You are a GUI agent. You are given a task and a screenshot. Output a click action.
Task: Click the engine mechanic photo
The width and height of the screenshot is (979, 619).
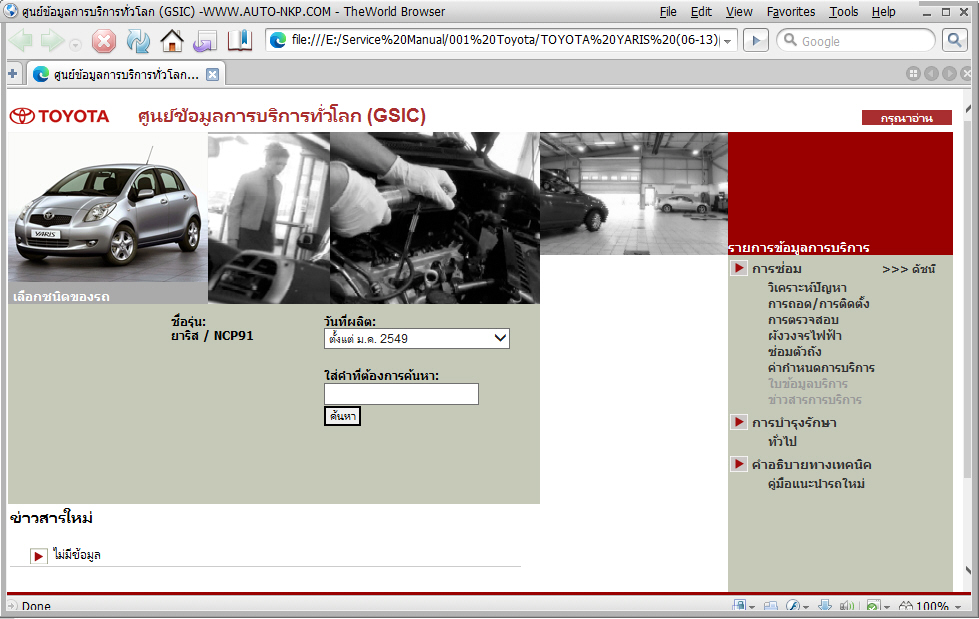tap(435, 218)
